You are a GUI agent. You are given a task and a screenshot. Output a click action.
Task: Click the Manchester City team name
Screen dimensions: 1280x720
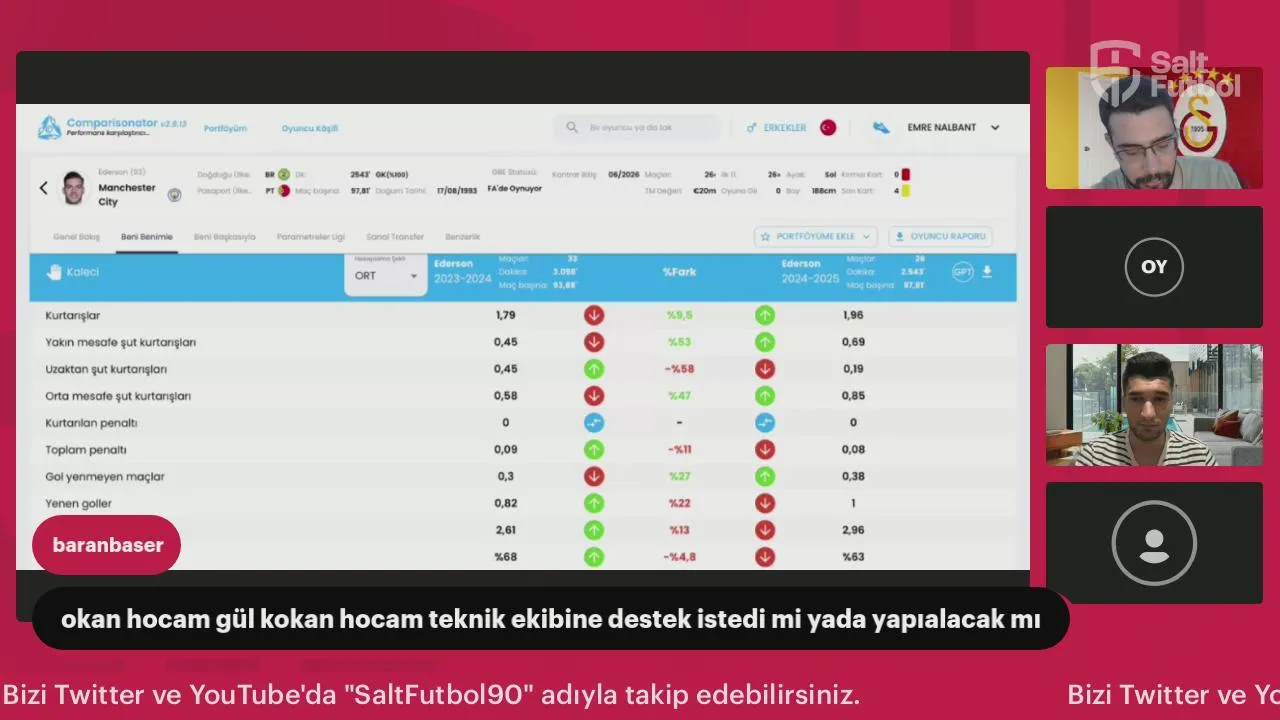[x=127, y=195]
